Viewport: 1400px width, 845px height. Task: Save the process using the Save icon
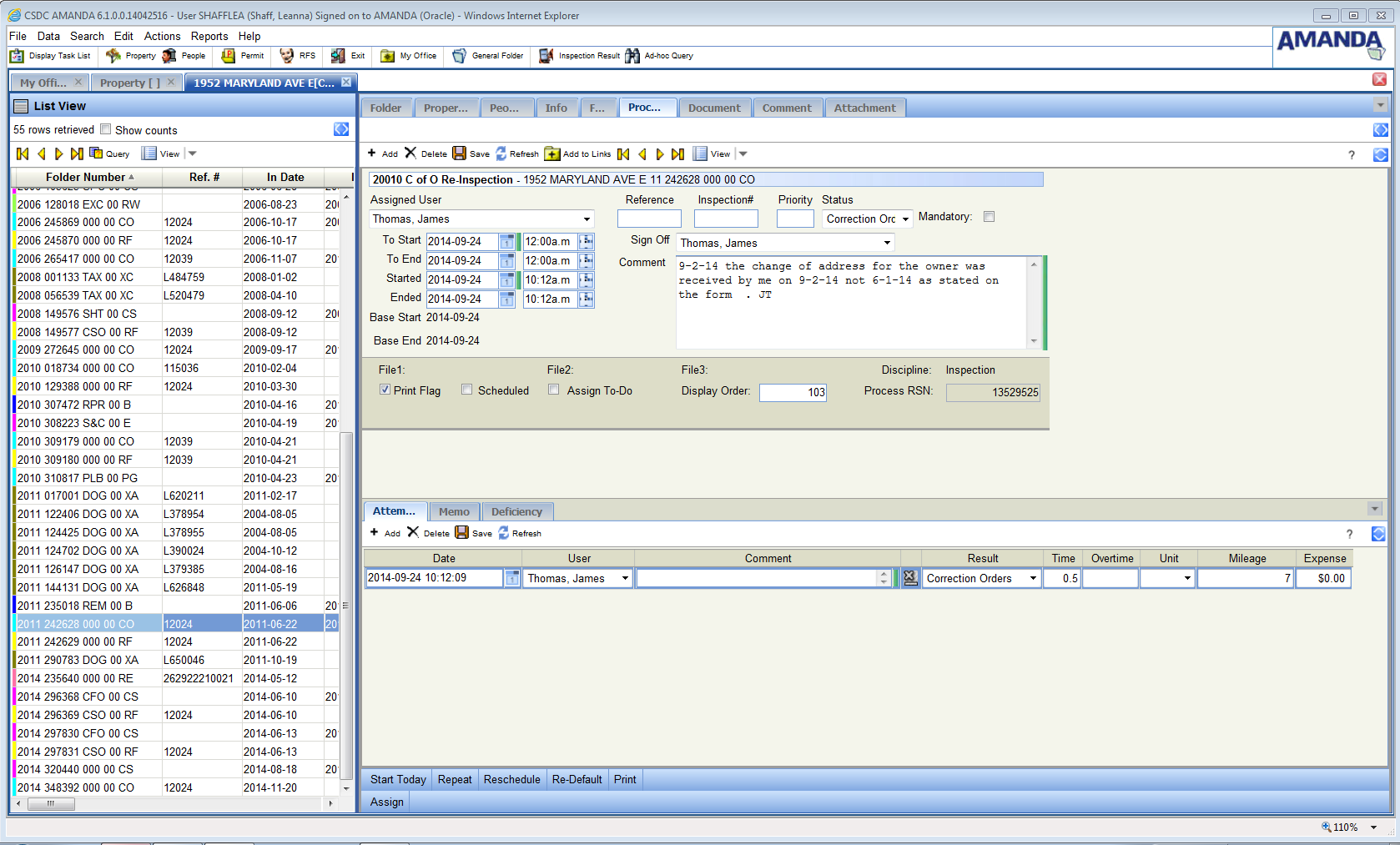tap(460, 153)
